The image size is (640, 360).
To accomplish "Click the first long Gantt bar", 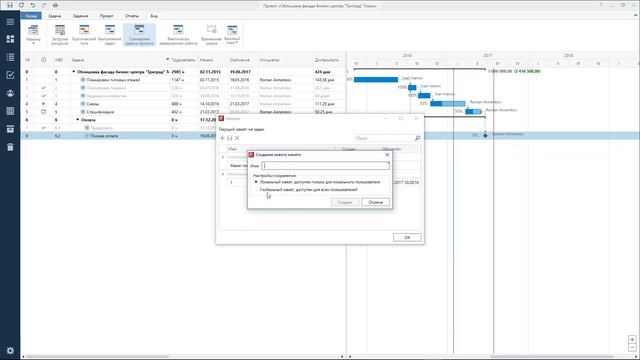I will click(x=376, y=80).
